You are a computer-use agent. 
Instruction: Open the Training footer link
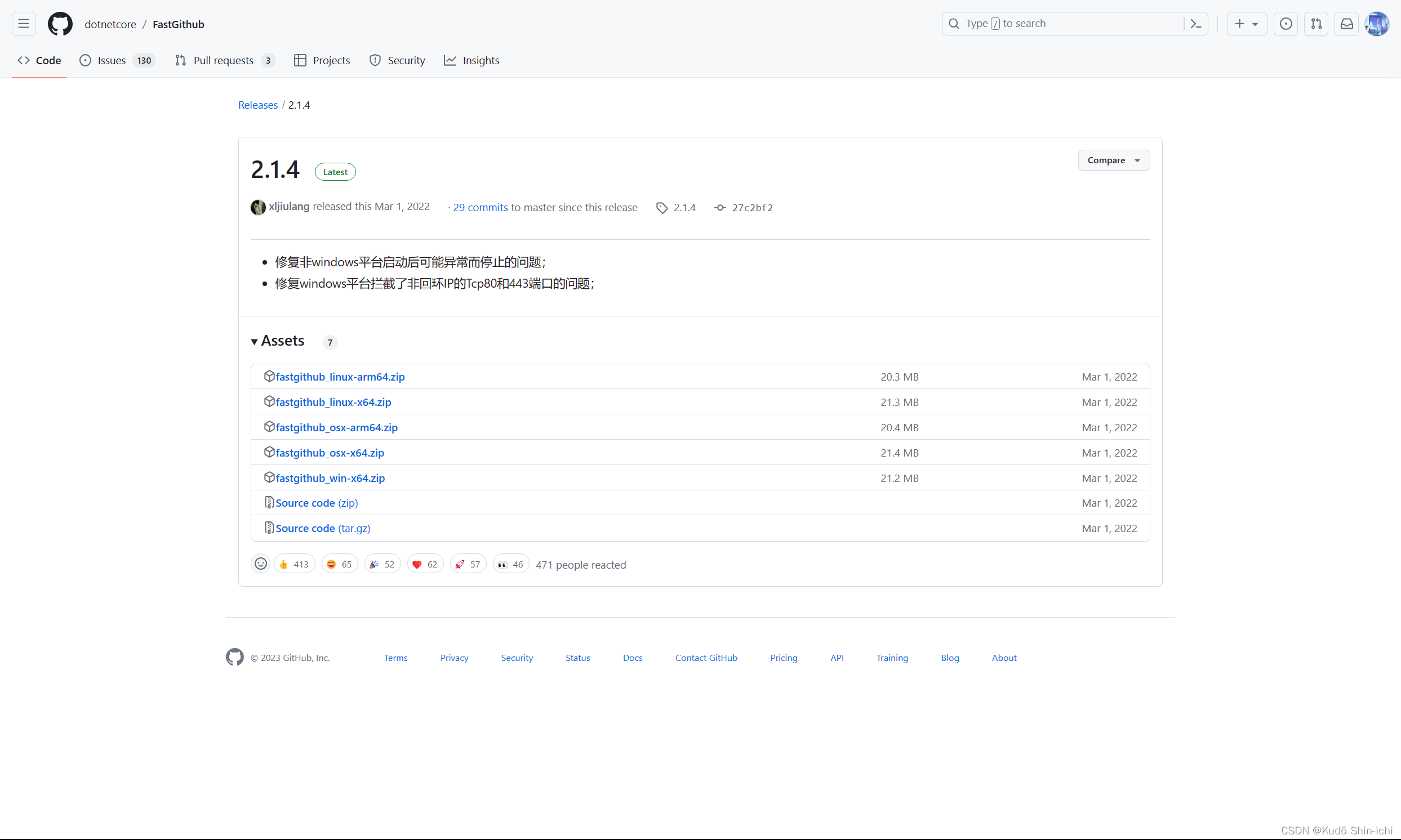click(x=892, y=658)
